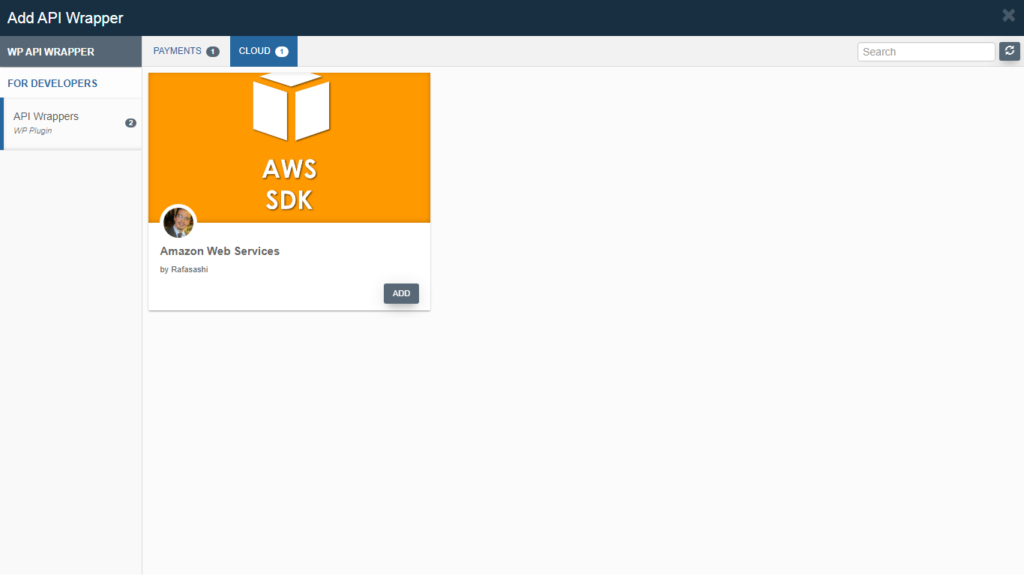Select API Wrappers in the sidebar
Viewport: 1024px width, 576px height.
click(71, 123)
